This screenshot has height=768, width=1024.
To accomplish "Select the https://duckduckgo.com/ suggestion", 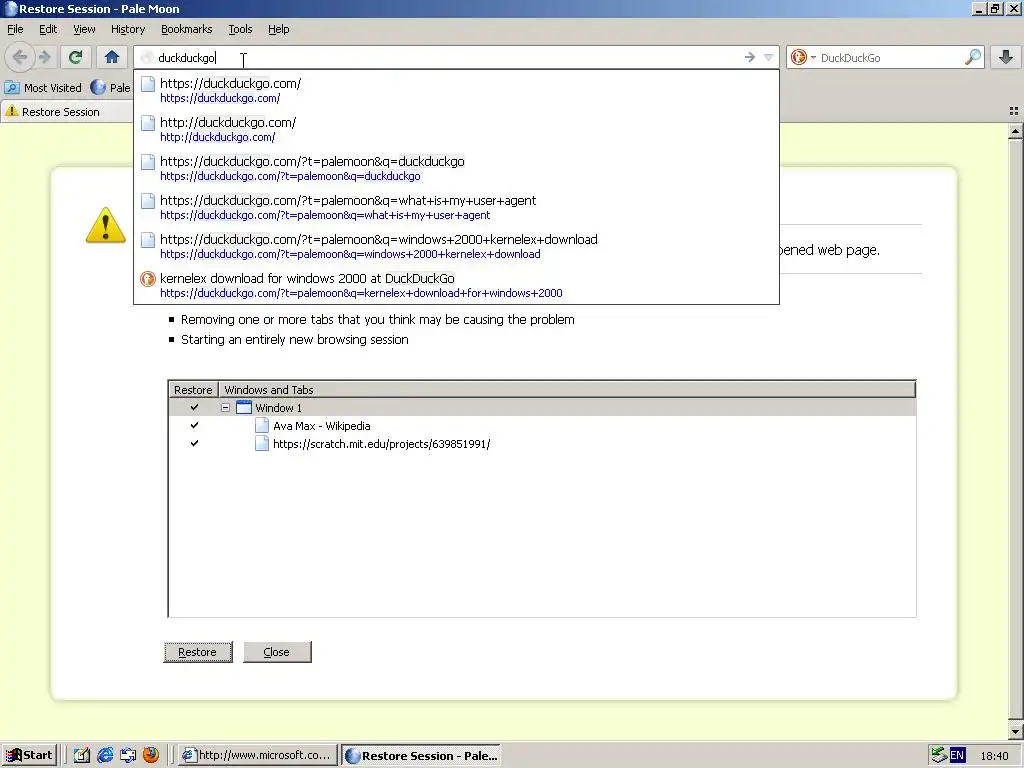I will coord(456,90).
